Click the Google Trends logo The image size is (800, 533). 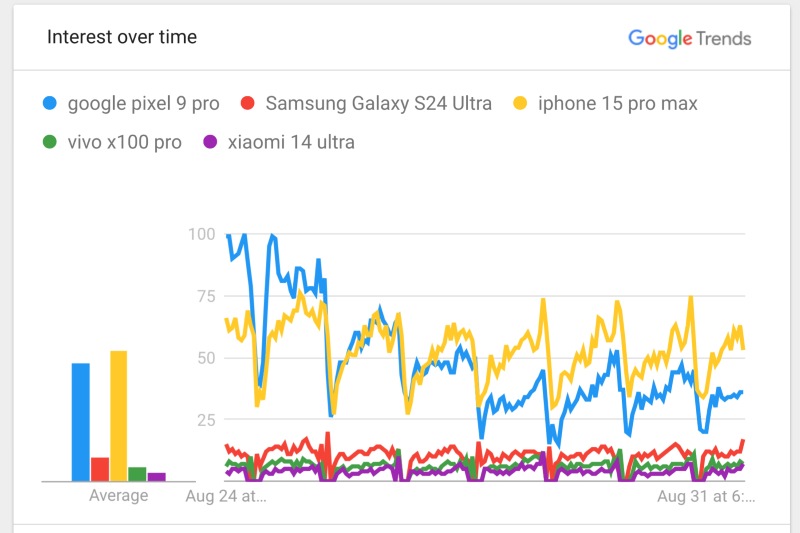pyautogui.click(x=689, y=38)
